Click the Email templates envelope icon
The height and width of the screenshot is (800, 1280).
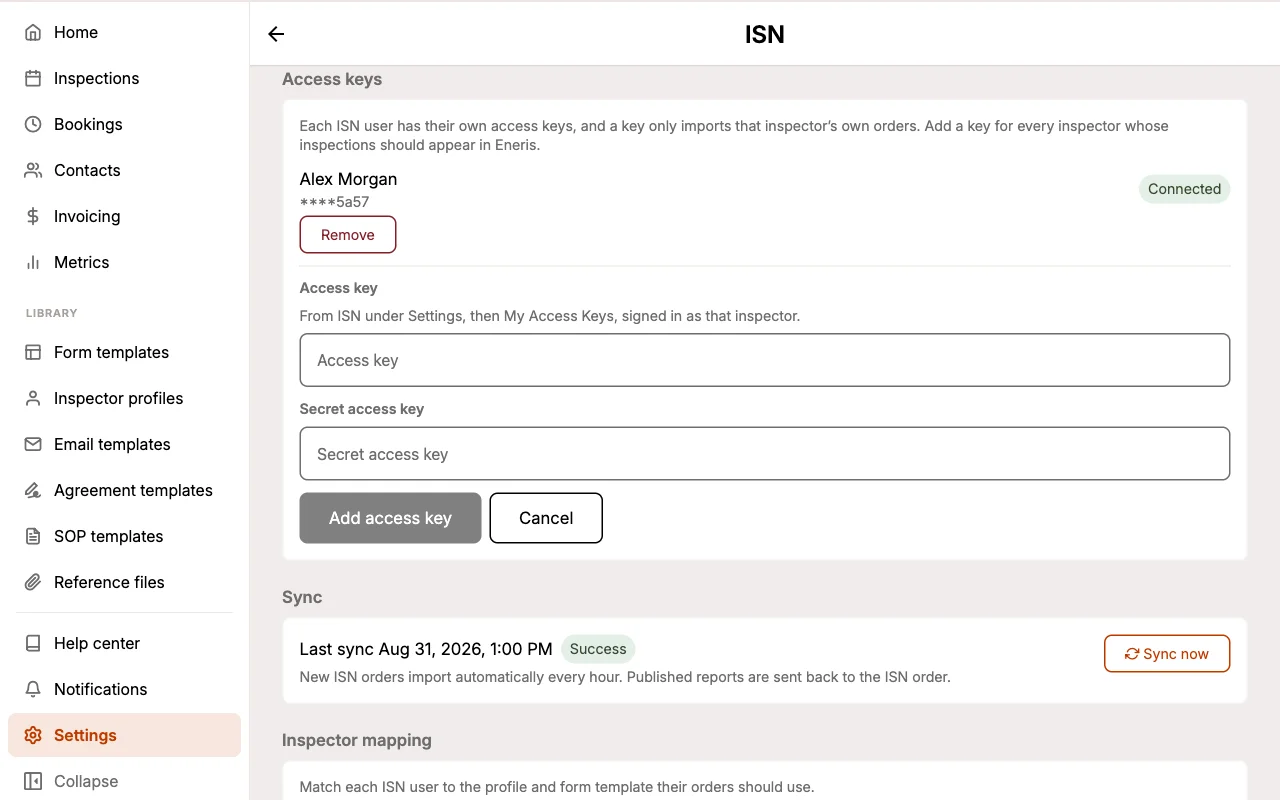coord(33,444)
